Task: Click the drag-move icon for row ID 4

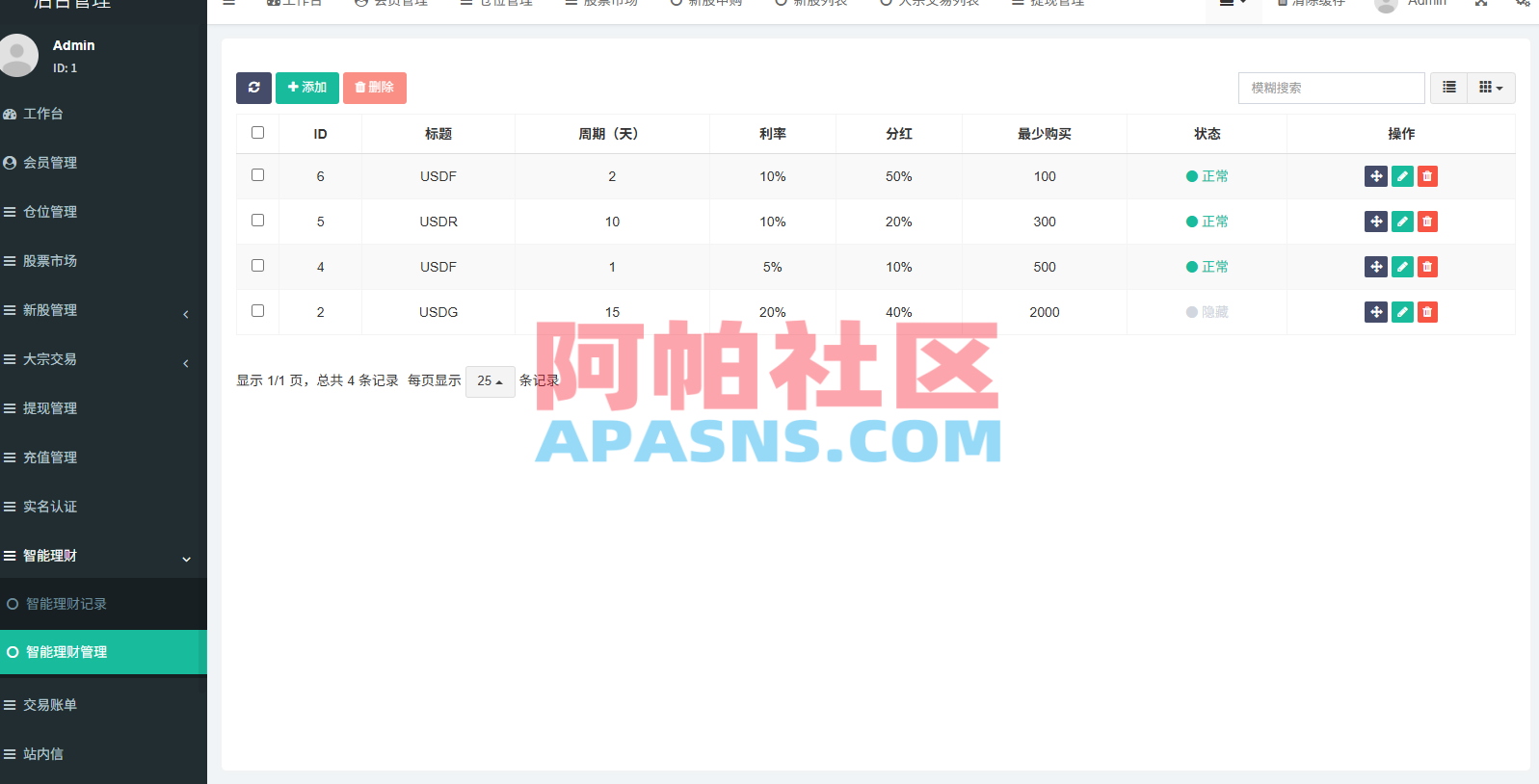Action: tap(1376, 267)
